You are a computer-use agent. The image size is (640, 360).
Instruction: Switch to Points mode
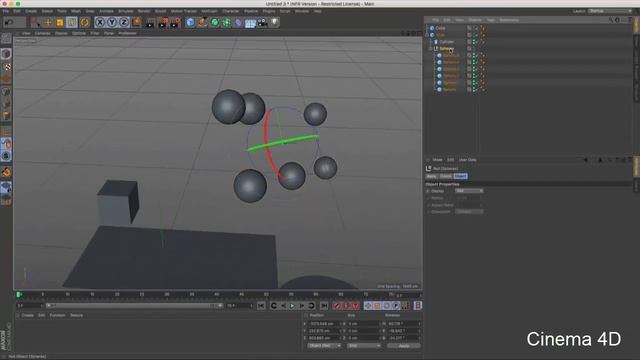(x=6, y=91)
